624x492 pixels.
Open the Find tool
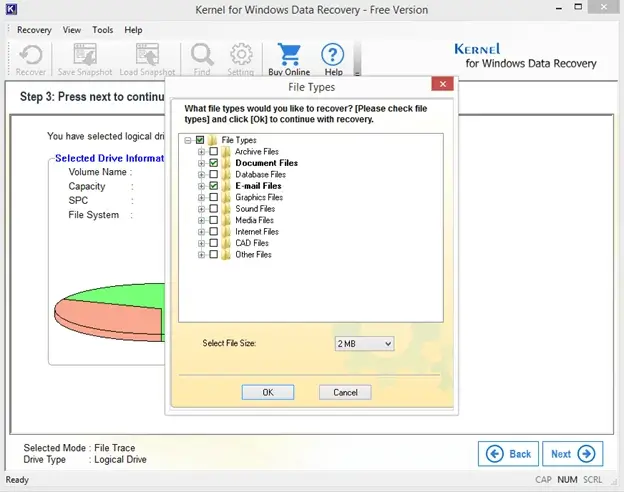pyautogui.click(x=202, y=55)
